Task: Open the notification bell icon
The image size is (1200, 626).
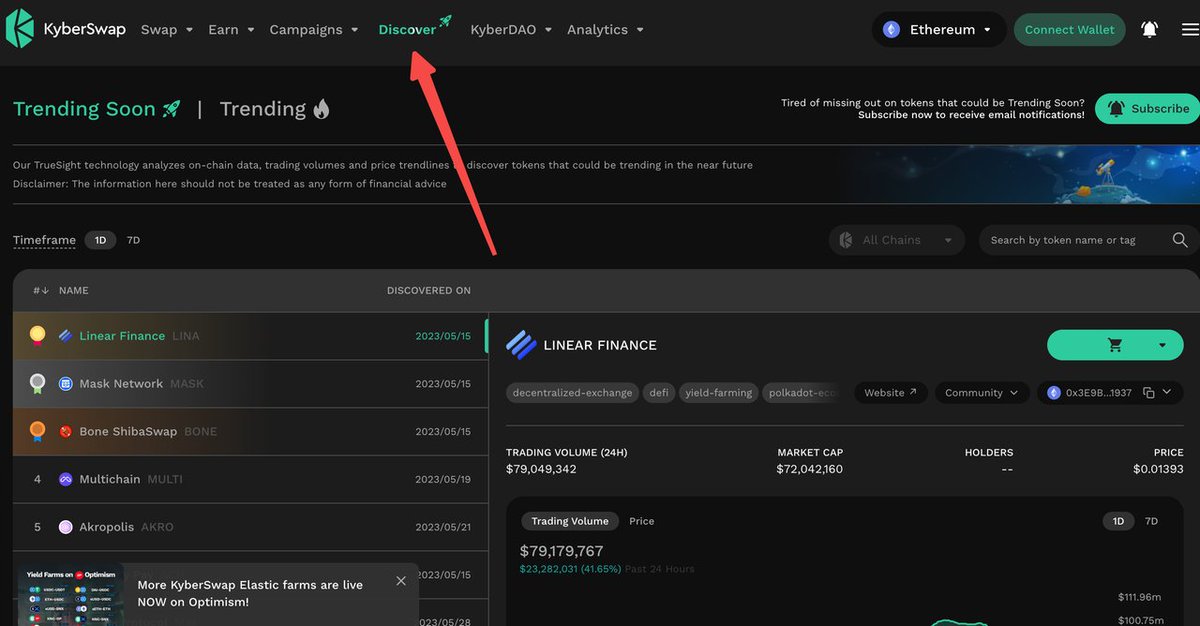Action: coord(1149,30)
